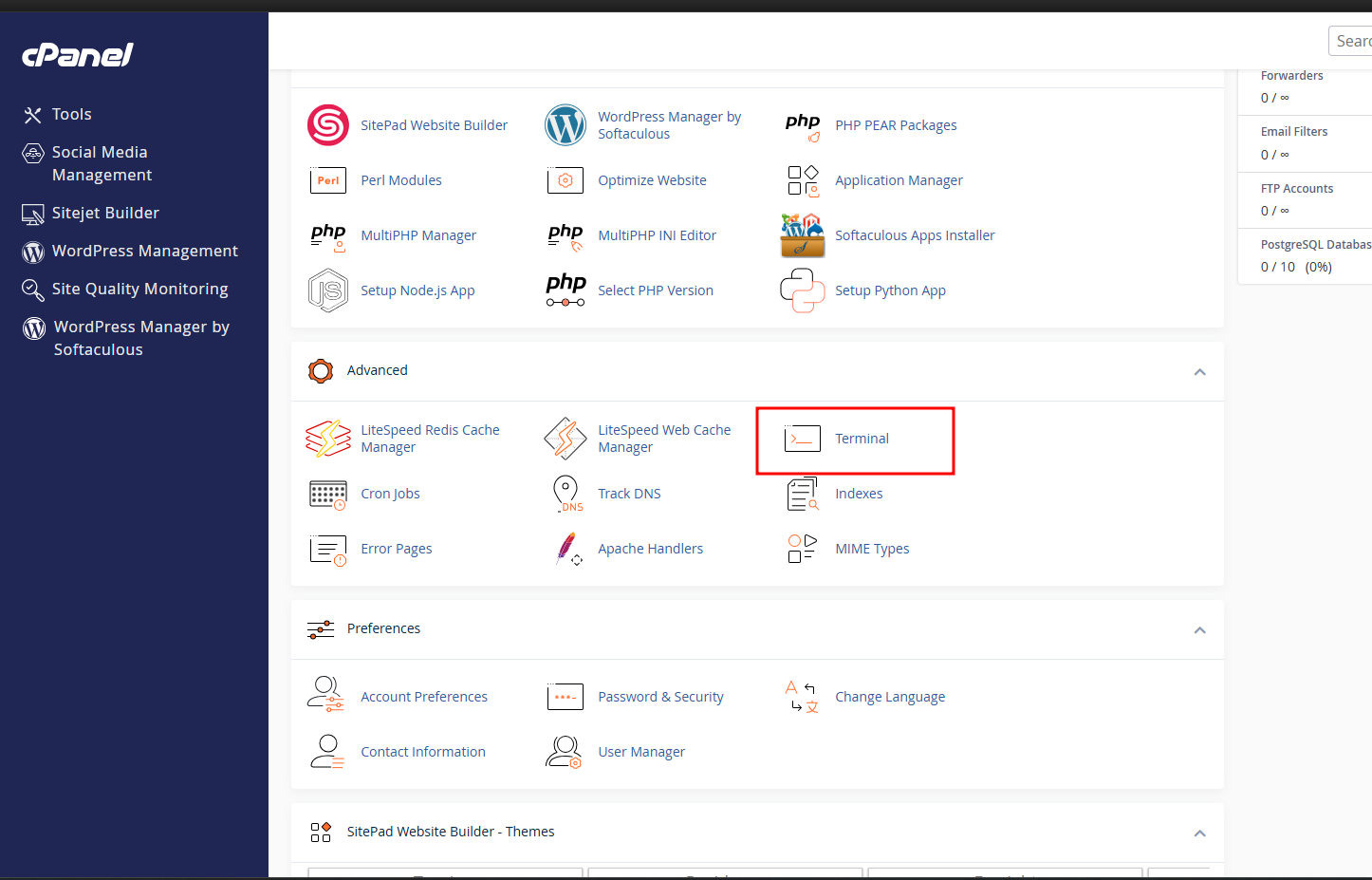Click the Track DNS icon
The image size is (1372, 880).
[x=567, y=494]
